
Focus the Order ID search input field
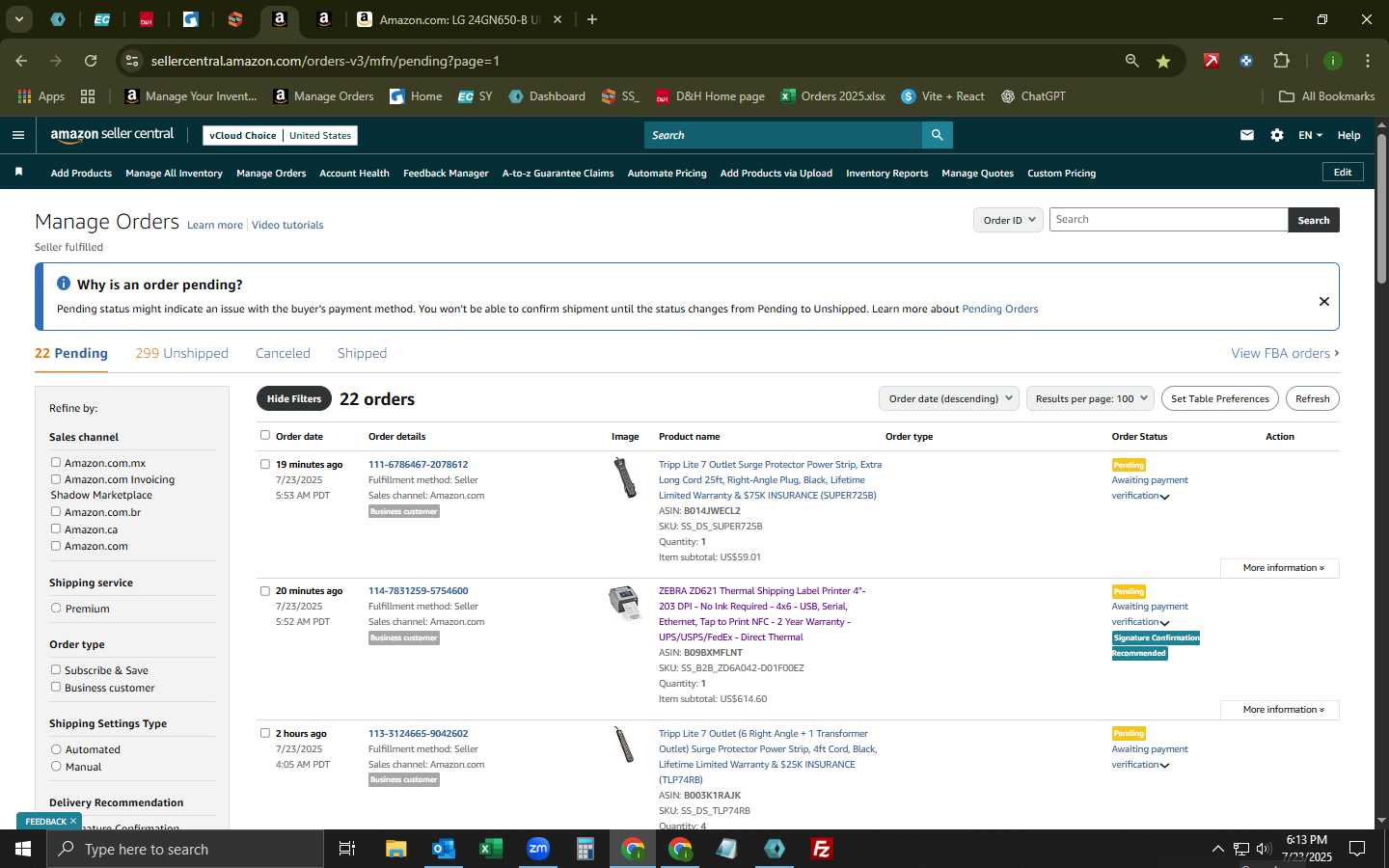(1168, 220)
